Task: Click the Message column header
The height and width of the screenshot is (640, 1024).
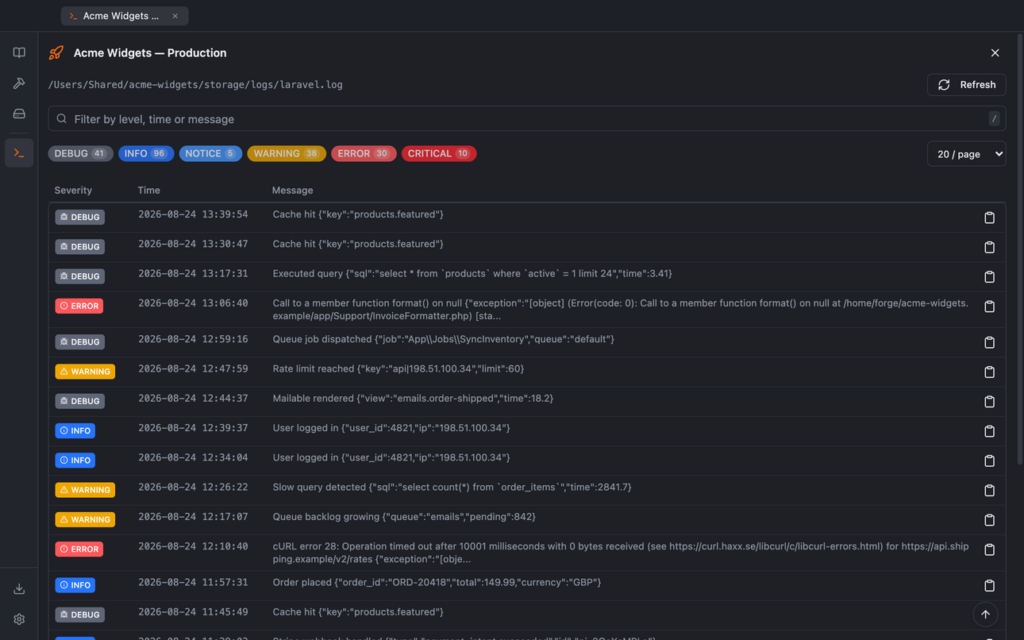Action: point(293,190)
